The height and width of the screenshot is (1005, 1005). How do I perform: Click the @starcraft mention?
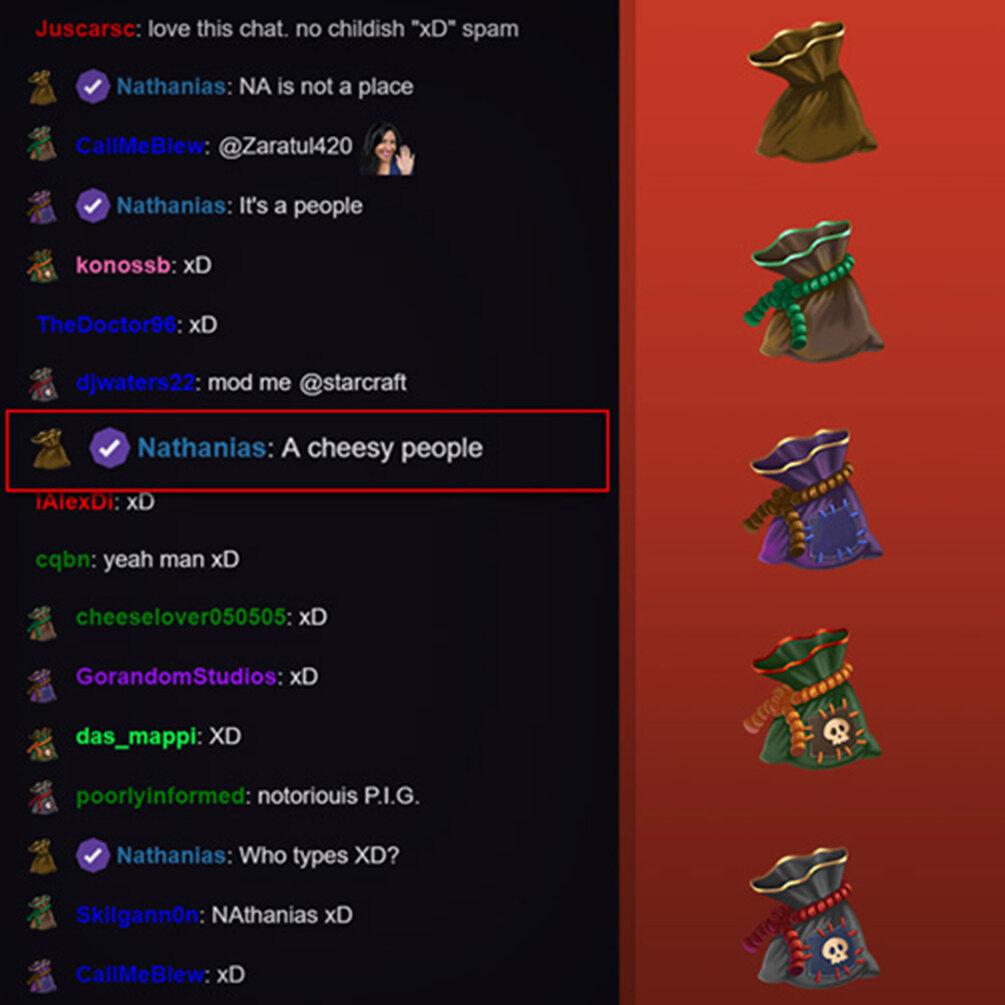[x=353, y=383]
